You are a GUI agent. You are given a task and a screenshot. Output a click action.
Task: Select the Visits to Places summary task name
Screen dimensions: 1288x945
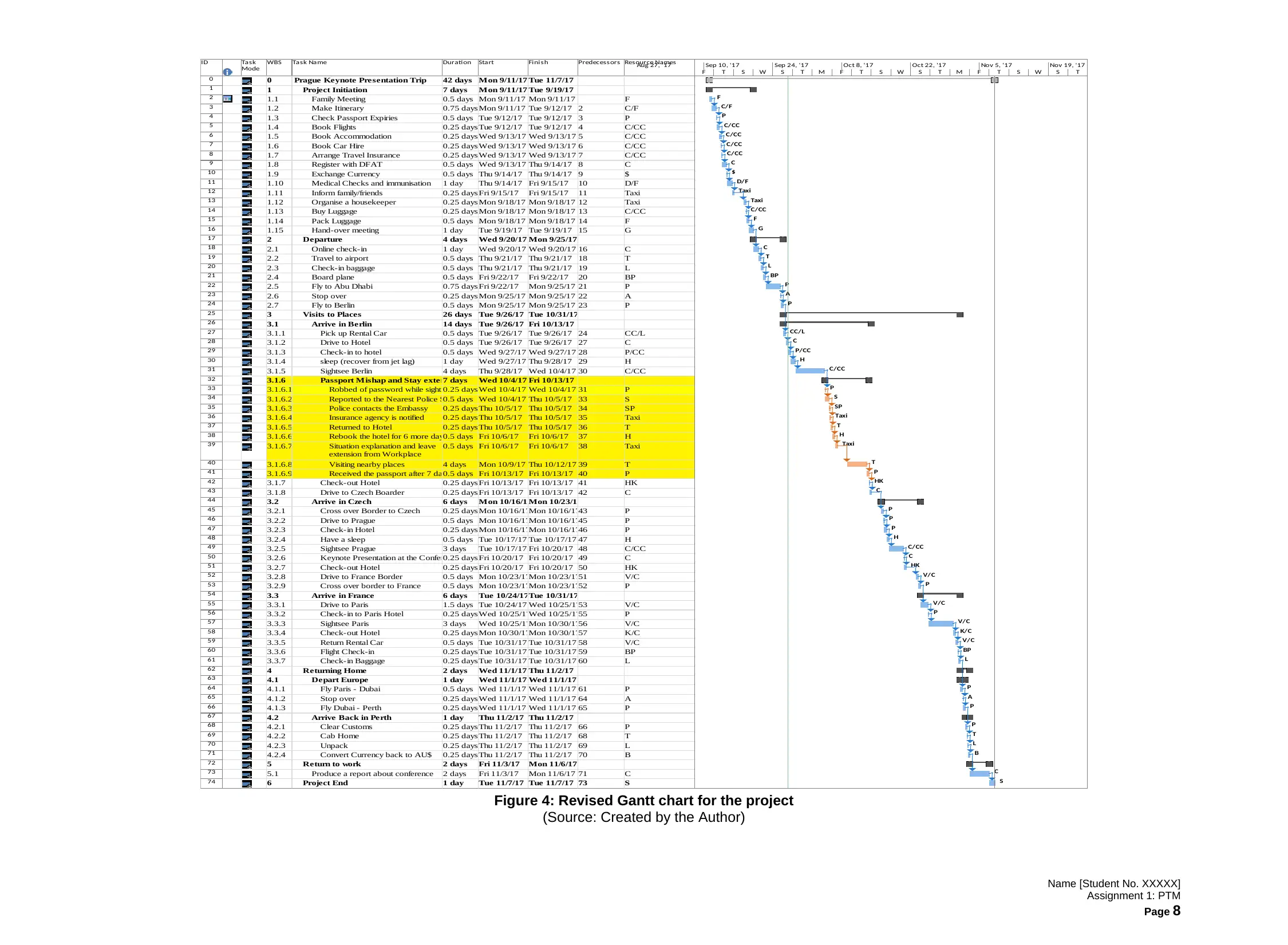[332, 315]
